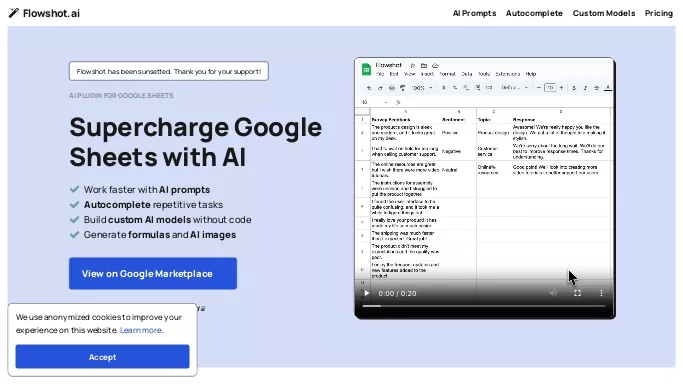The image size is (683, 384).
Task: Toggle Strikethrough in Sheets toolbar
Action: click(596, 88)
